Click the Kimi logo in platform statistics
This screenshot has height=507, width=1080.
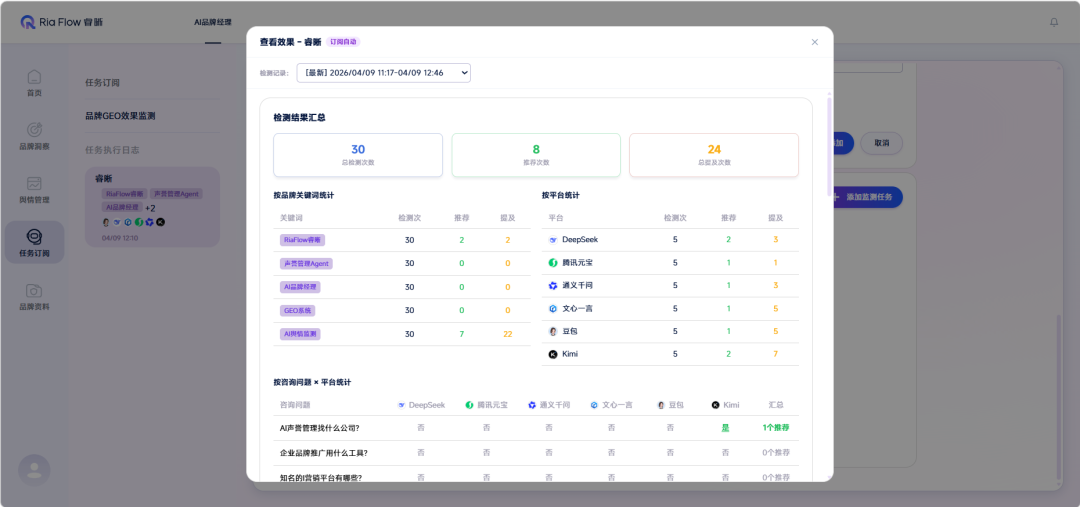click(553, 354)
